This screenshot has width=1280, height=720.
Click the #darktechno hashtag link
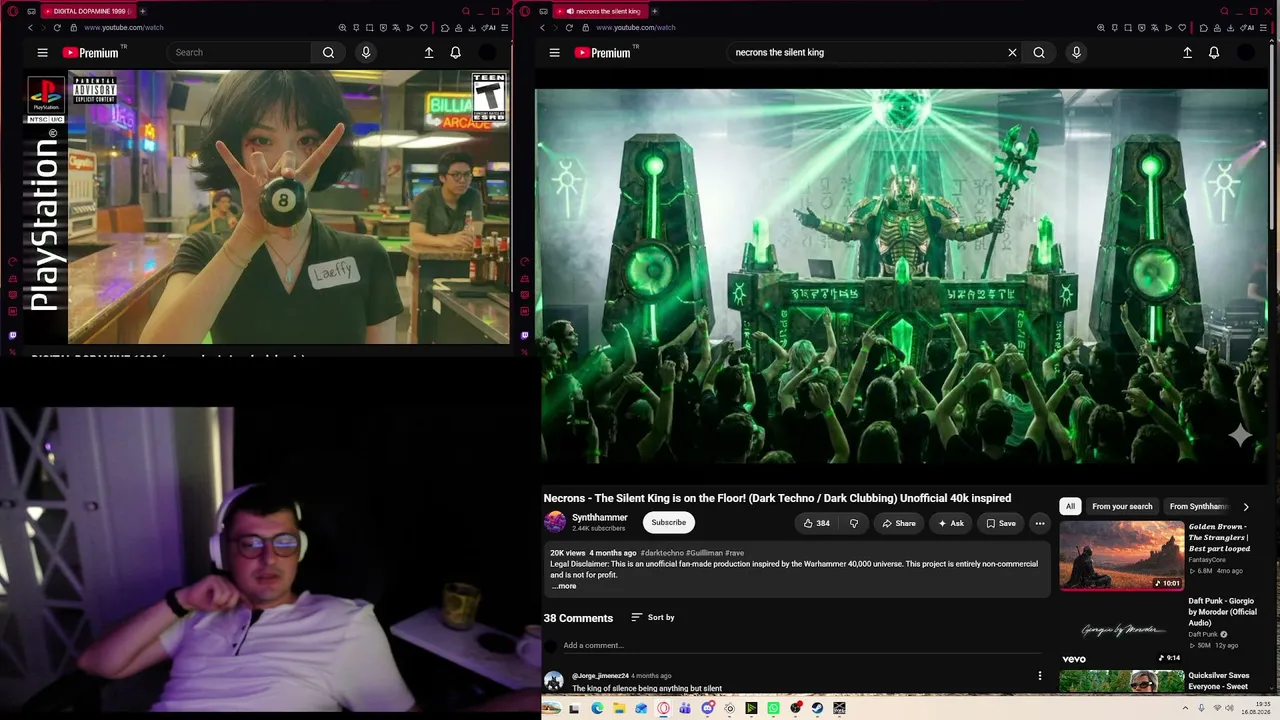(662, 553)
